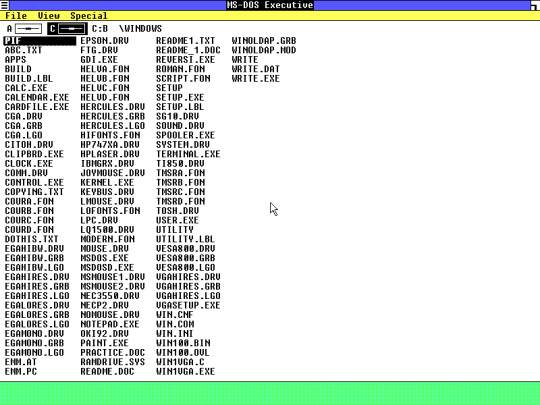This screenshot has width=540, height=405.
Task: Select KERNEL.EXE file
Action: 107,183
